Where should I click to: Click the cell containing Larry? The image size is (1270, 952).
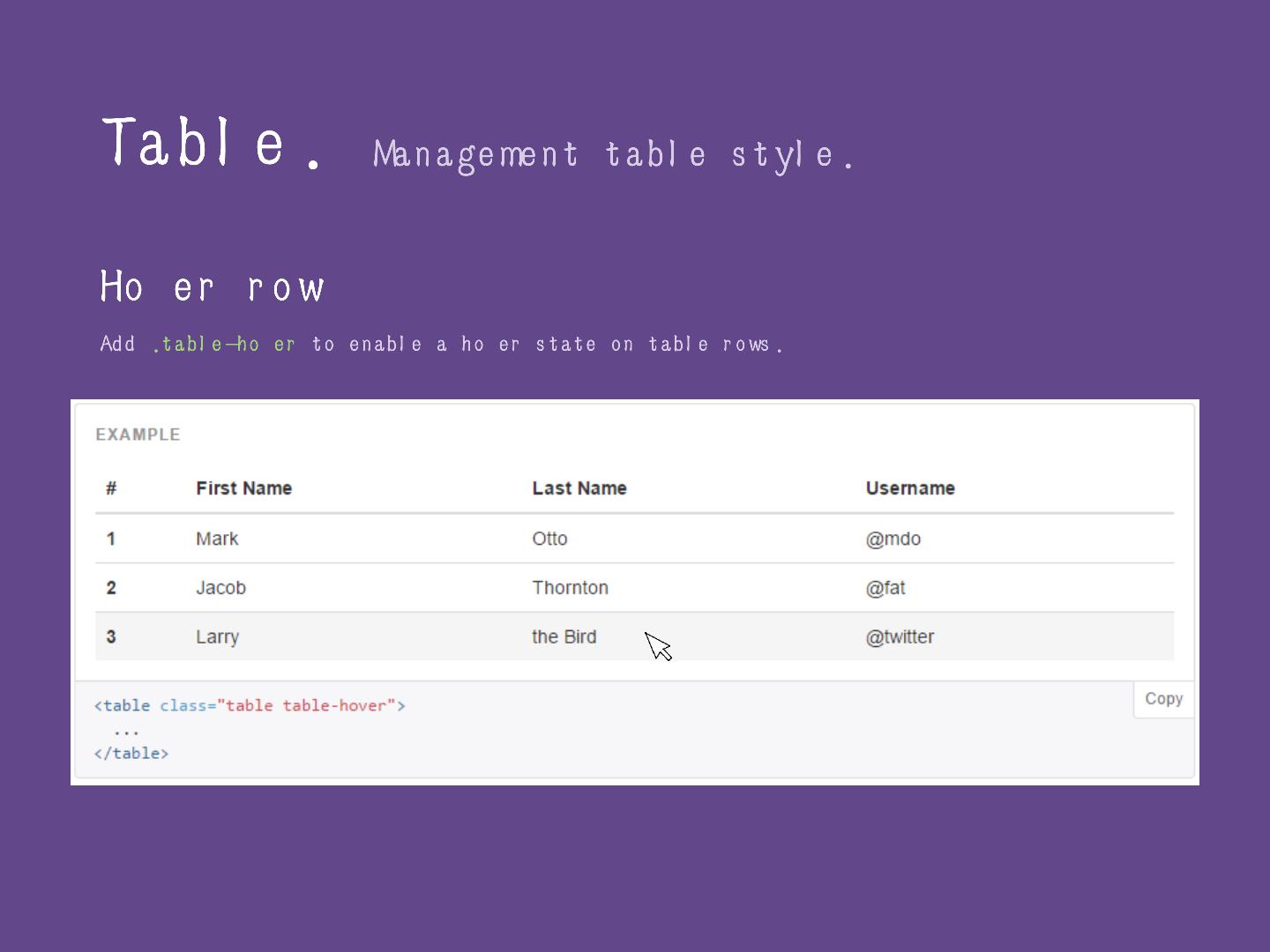[x=217, y=637]
